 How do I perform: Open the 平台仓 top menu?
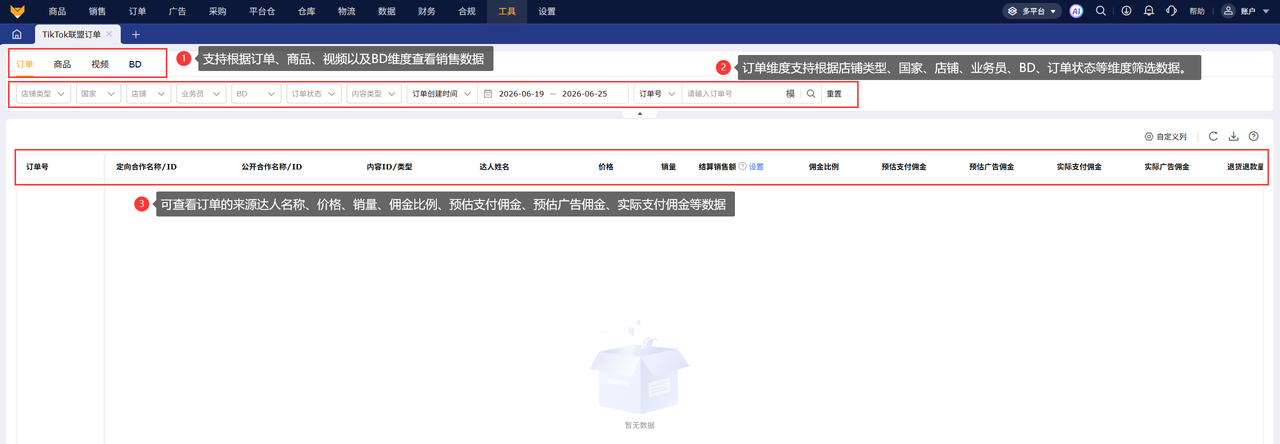[262, 11]
